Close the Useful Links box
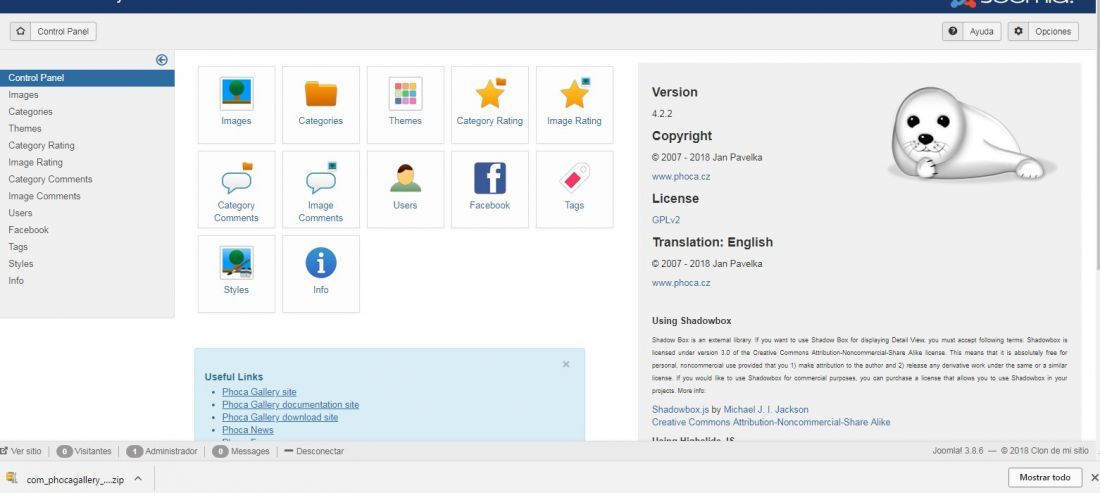This screenshot has width=1100, height=493. (566, 364)
